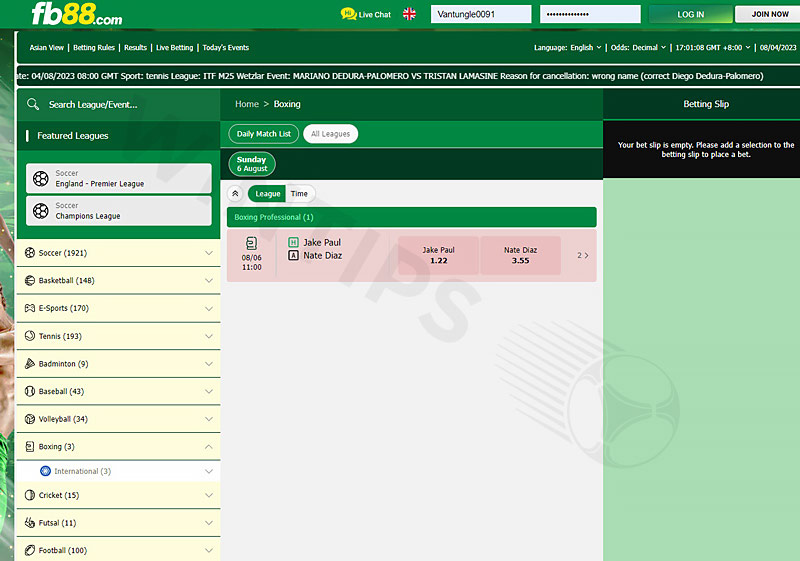Click the Cricket icon

point(30,495)
